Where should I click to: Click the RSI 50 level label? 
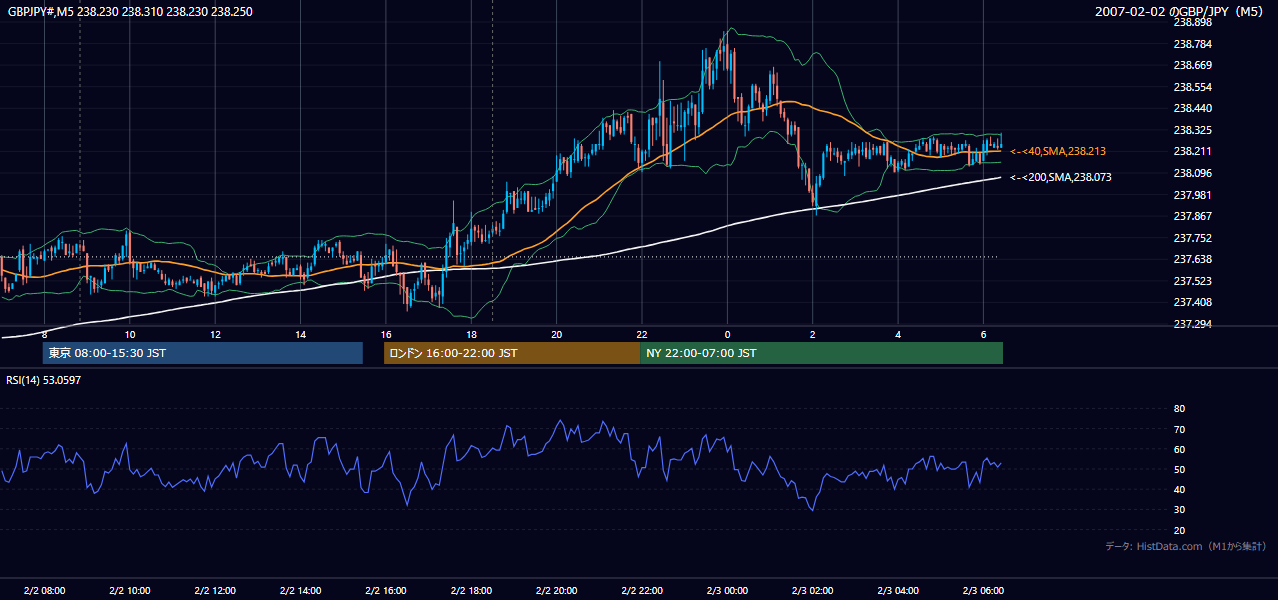point(1179,469)
